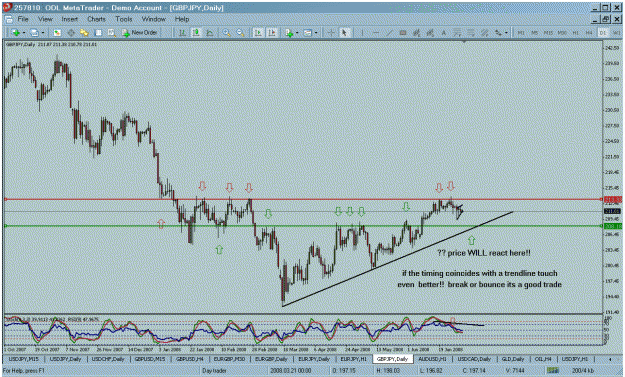This screenshot has width=625, height=377.
Task: Switch chart to line chart
Action: (x=209, y=33)
